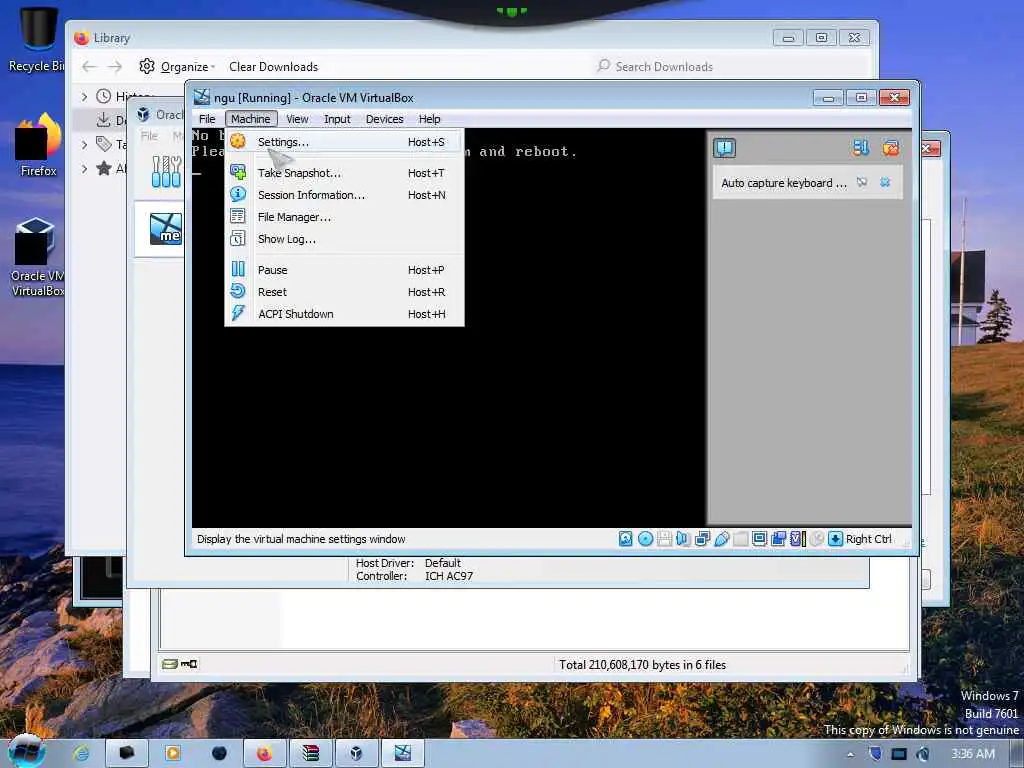Focus the Search Downloads field

[731, 67]
